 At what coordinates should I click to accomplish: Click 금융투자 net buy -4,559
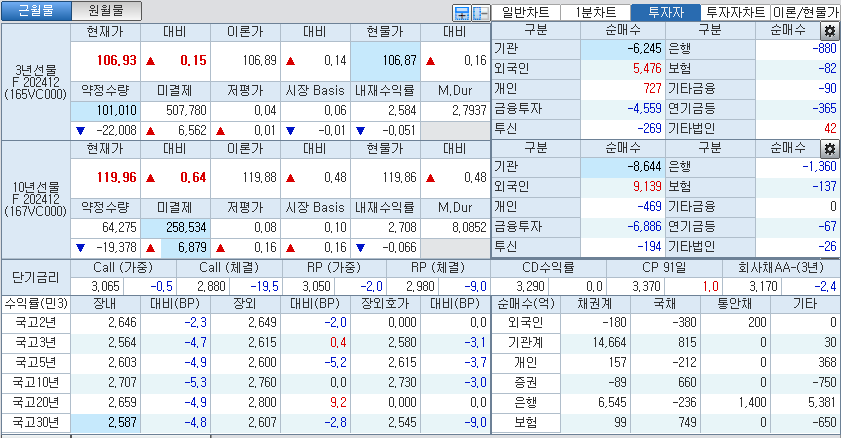(623, 109)
